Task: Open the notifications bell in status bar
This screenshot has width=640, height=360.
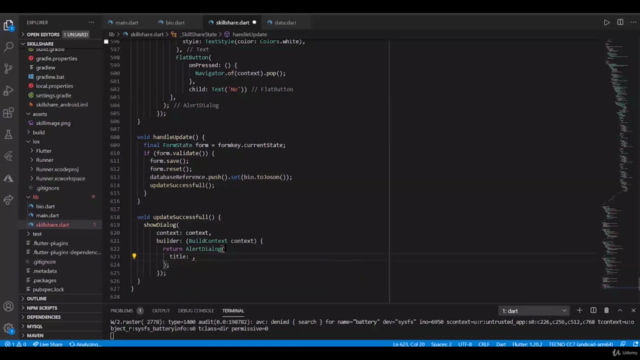Action: pos(635,344)
